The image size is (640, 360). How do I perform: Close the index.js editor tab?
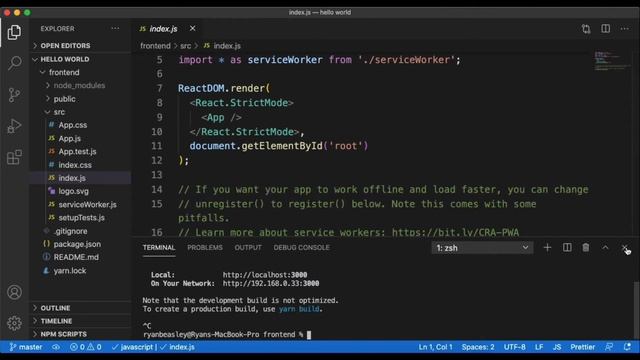point(192,29)
